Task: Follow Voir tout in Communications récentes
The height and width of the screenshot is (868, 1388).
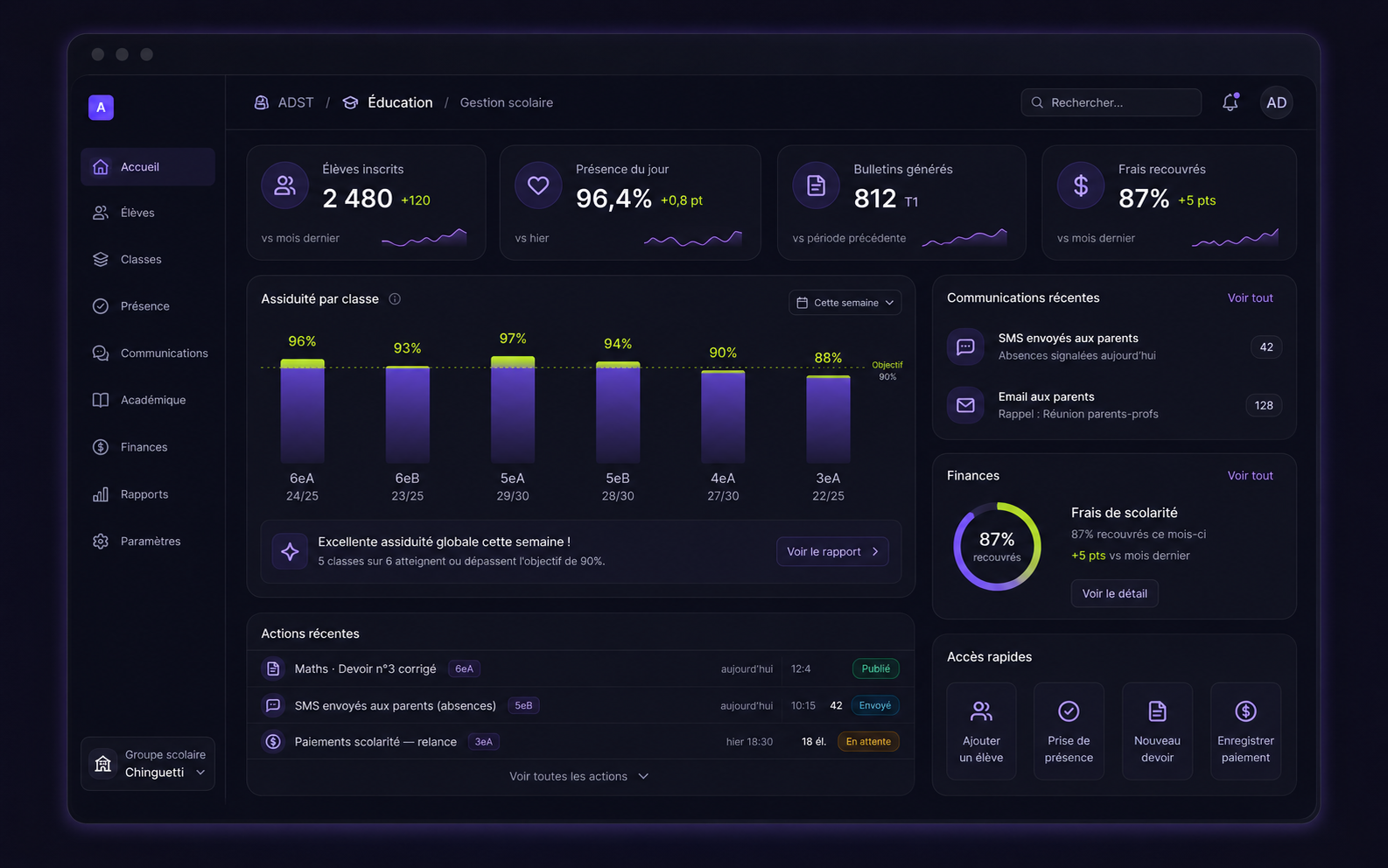Action: 1250,297
